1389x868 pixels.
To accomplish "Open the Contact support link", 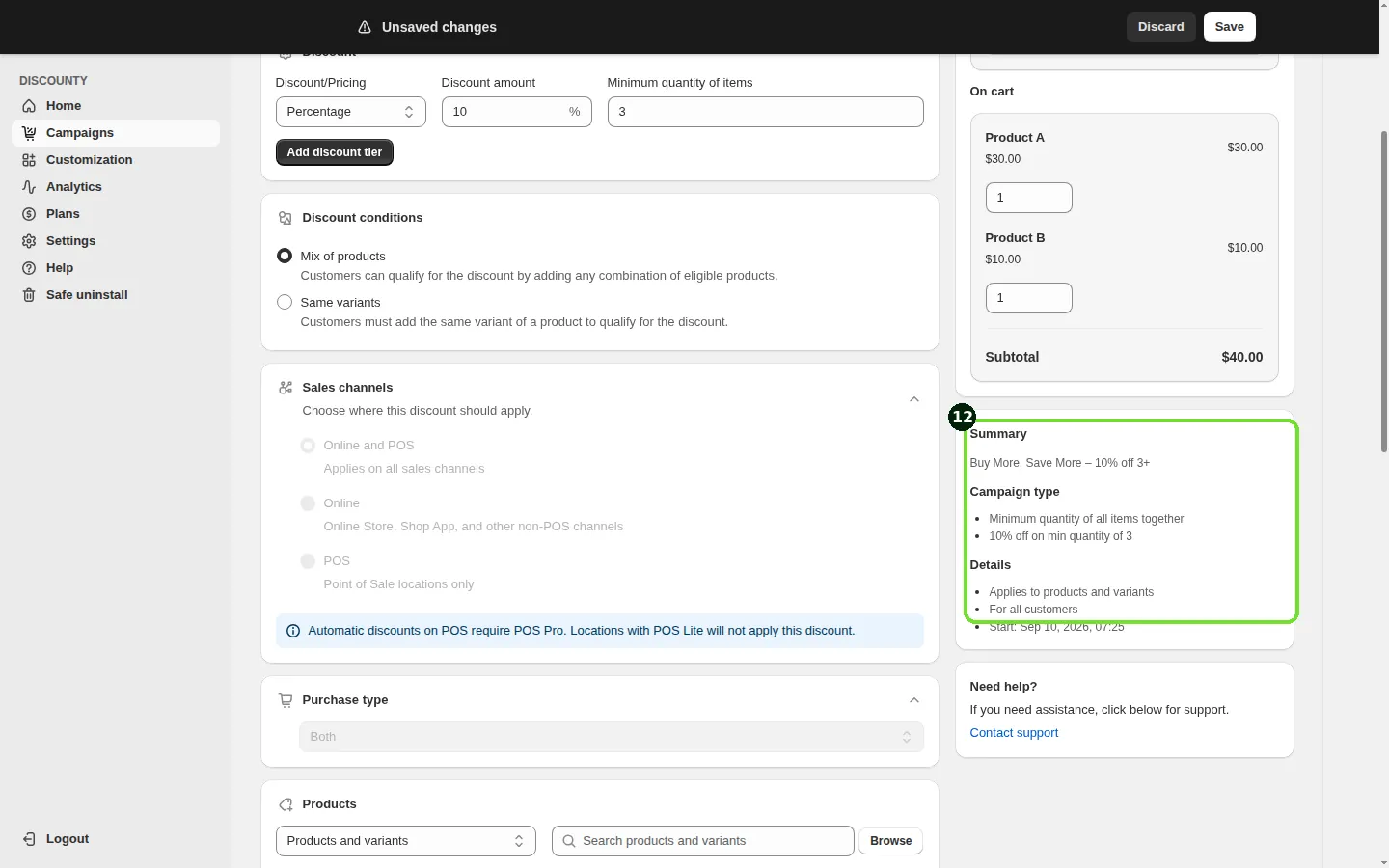I will pyautogui.click(x=1014, y=733).
